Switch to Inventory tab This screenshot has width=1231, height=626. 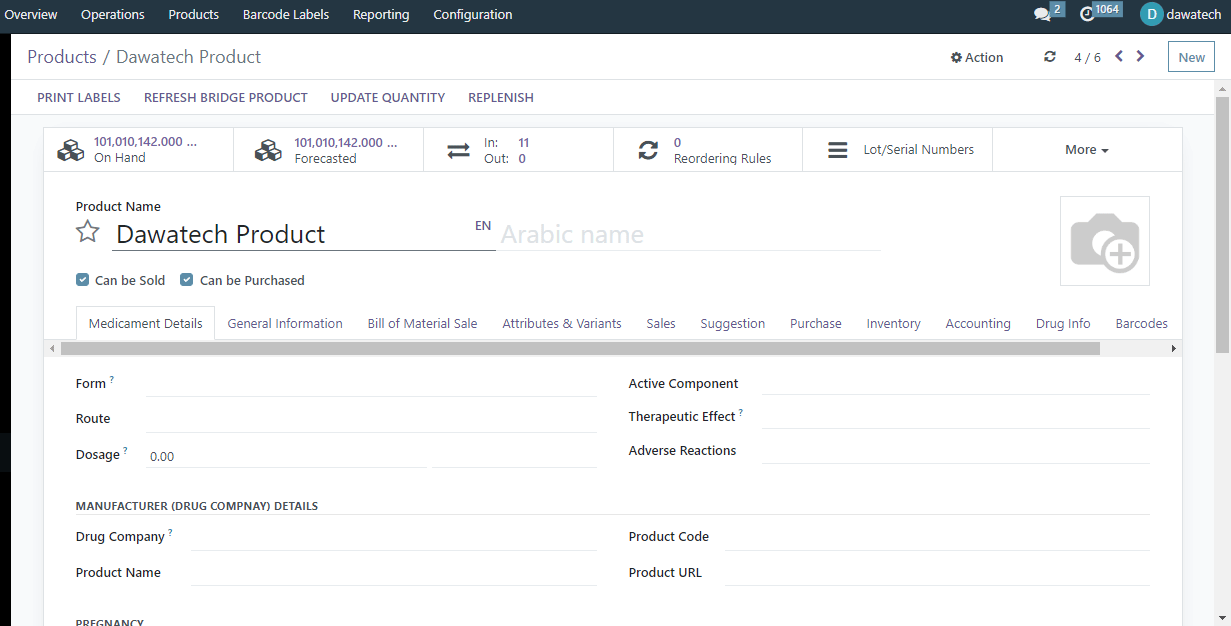tap(894, 323)
